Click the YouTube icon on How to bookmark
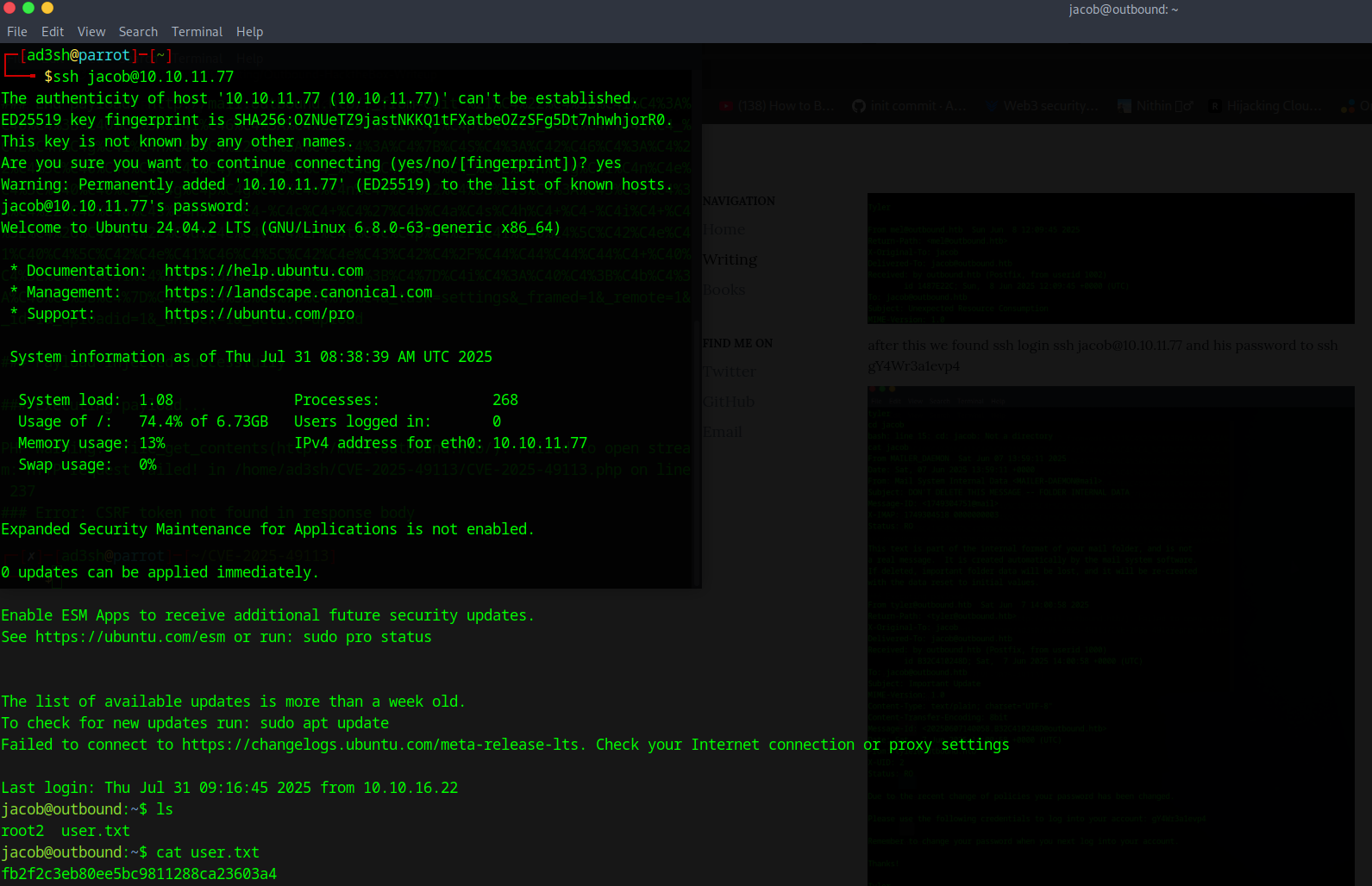Viewport: 1372px width, 886px height. (727, 106)
